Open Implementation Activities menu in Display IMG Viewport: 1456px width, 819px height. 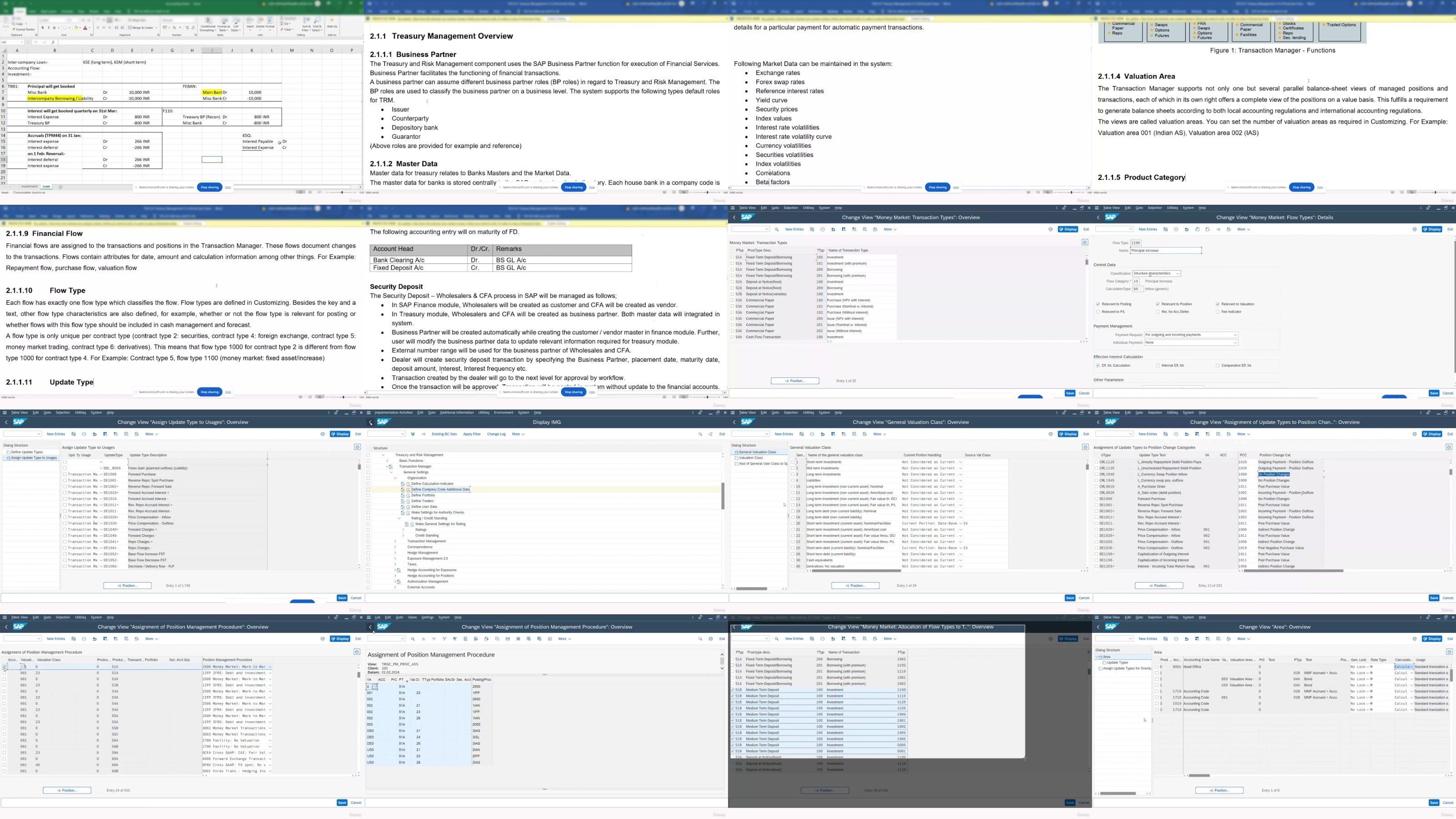click(x=394, y=413)
